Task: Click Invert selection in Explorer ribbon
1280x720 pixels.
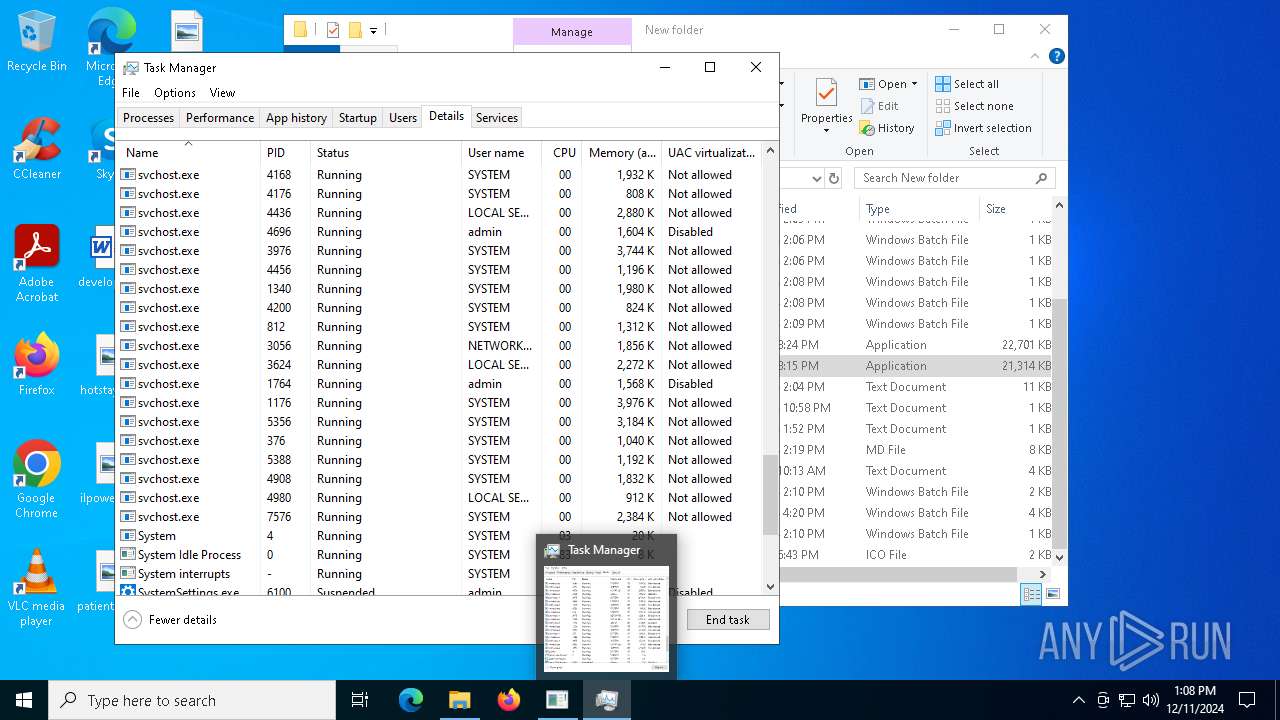Action: [x=983, y=128]
